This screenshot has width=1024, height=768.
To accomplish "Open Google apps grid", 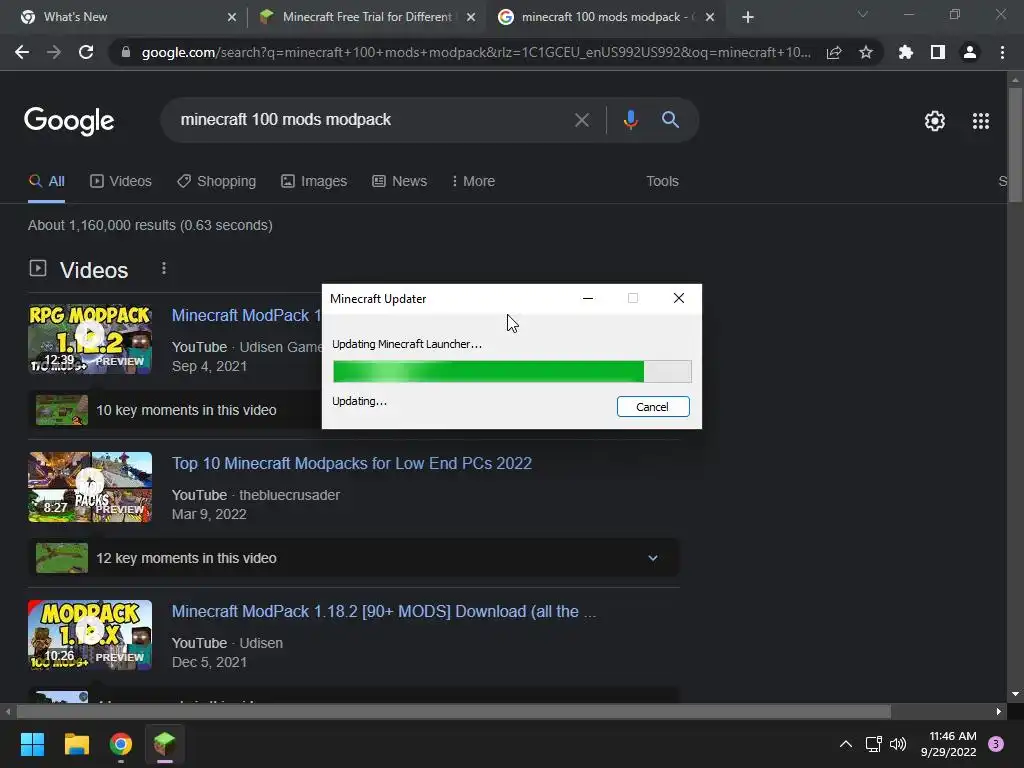I will coord(981,121).
